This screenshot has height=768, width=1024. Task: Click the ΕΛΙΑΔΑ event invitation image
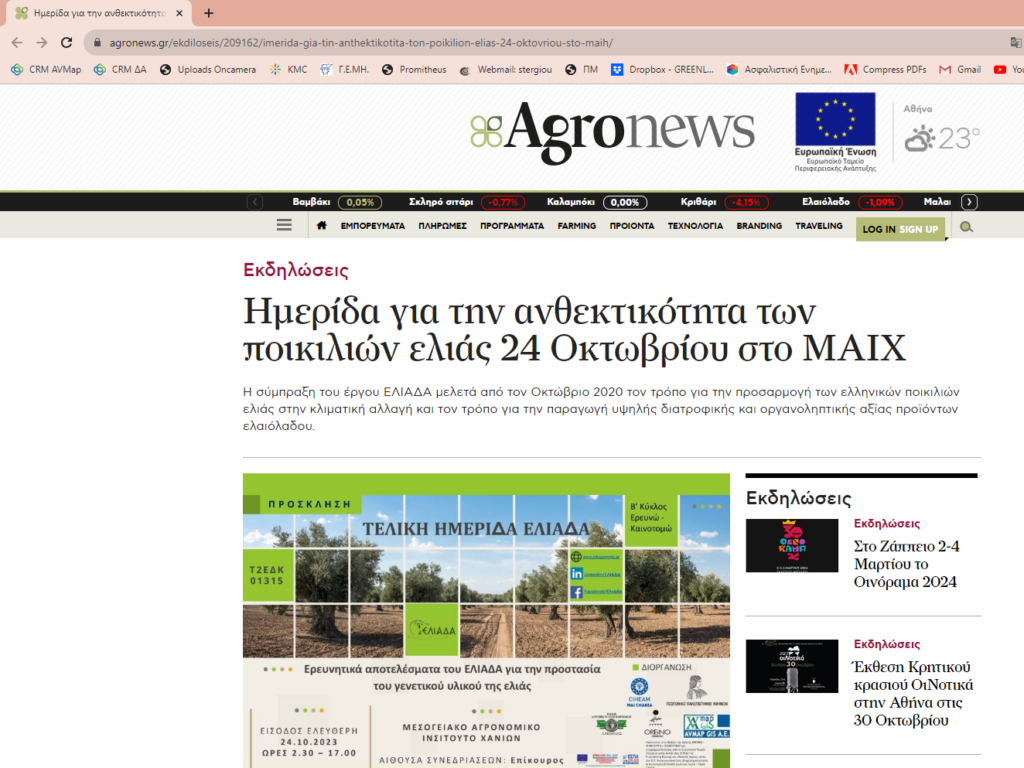tap(486, 620)
